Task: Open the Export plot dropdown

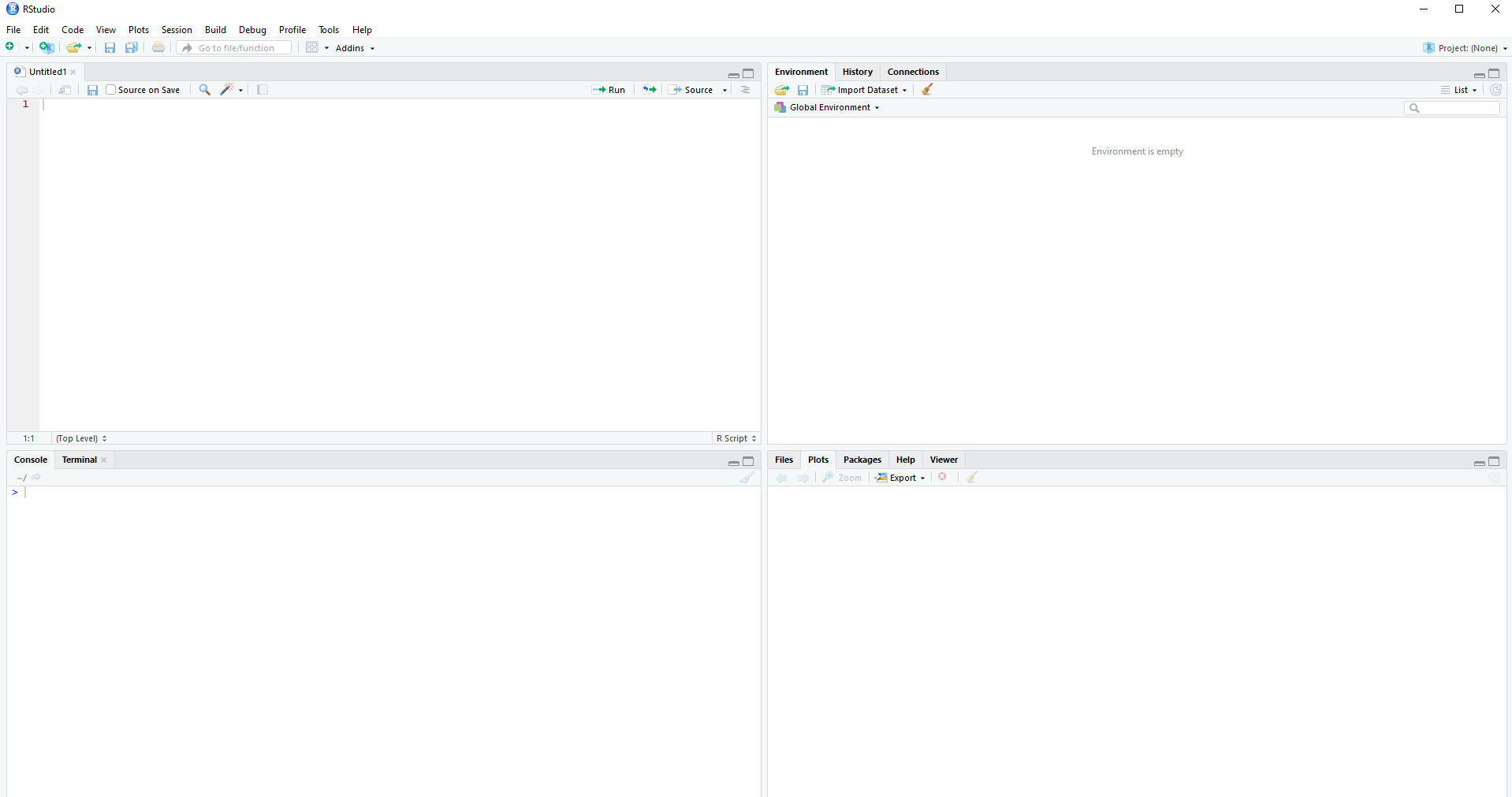Action: point(899,478)
